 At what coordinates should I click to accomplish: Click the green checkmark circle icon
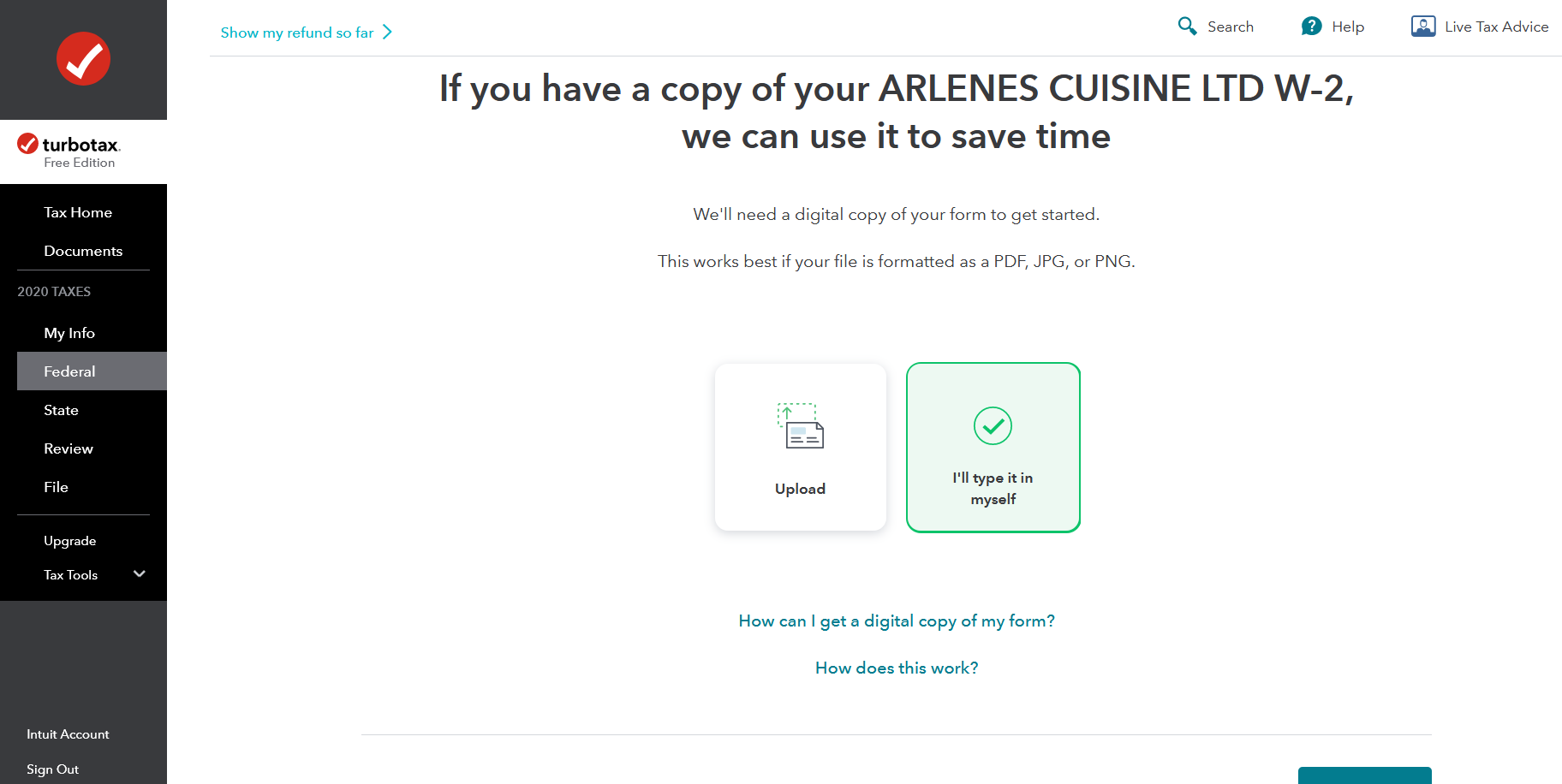click(x=993, y=425)
